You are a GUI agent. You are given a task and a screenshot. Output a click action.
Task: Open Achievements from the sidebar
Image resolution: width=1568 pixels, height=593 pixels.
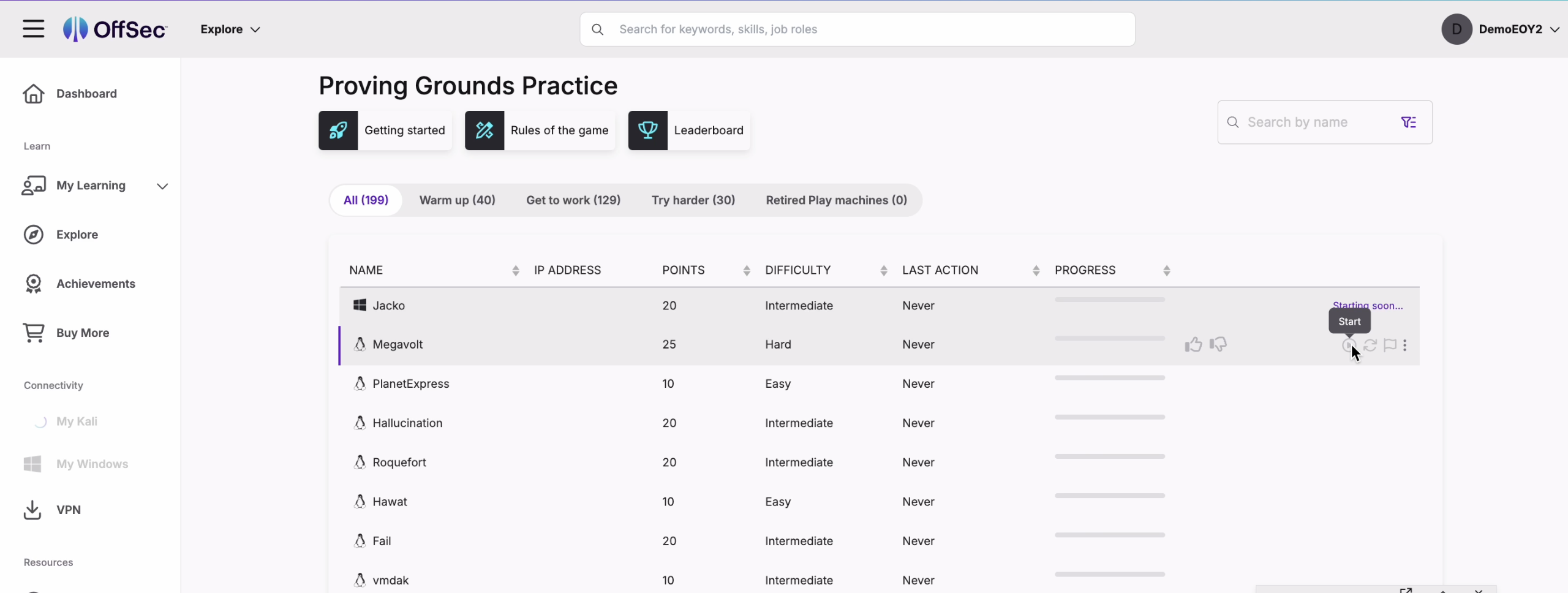(96, 284)
